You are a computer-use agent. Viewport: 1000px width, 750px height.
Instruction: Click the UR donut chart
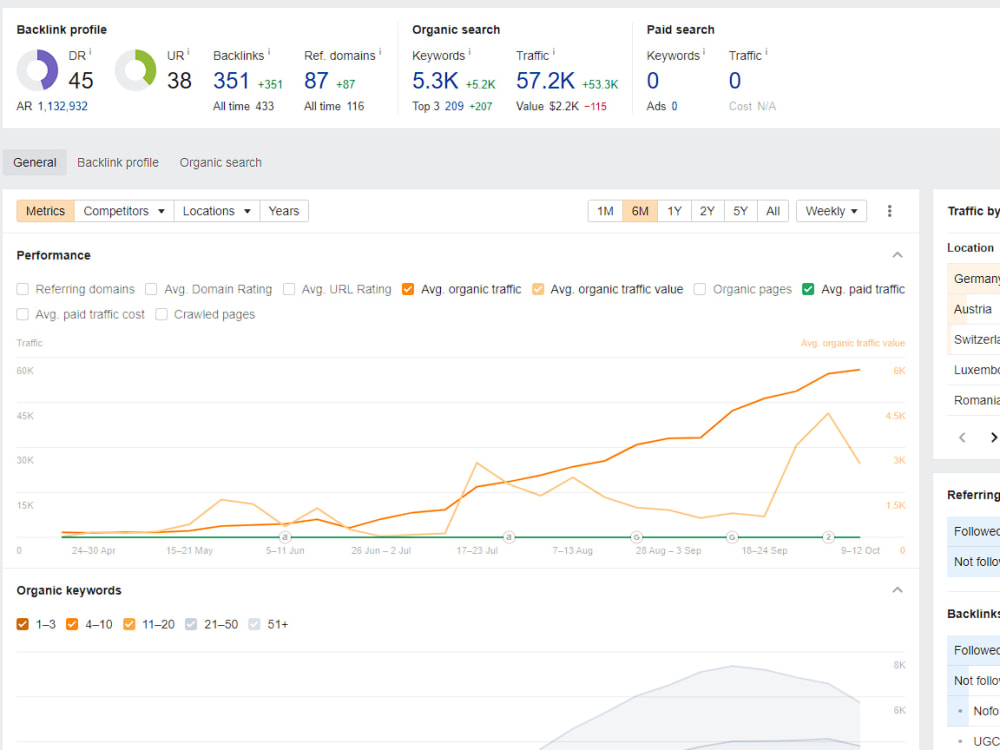(x=135, y=70)
